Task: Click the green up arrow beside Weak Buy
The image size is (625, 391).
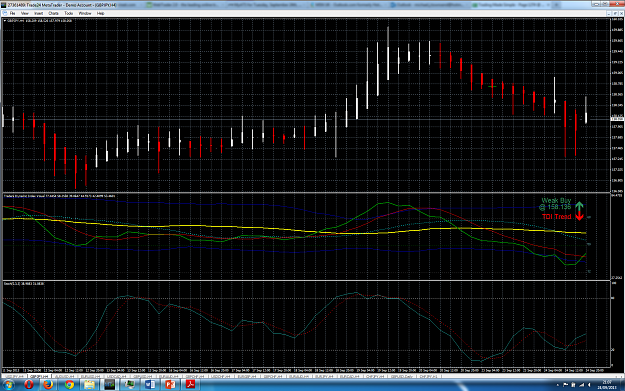Action: (579, 206)
